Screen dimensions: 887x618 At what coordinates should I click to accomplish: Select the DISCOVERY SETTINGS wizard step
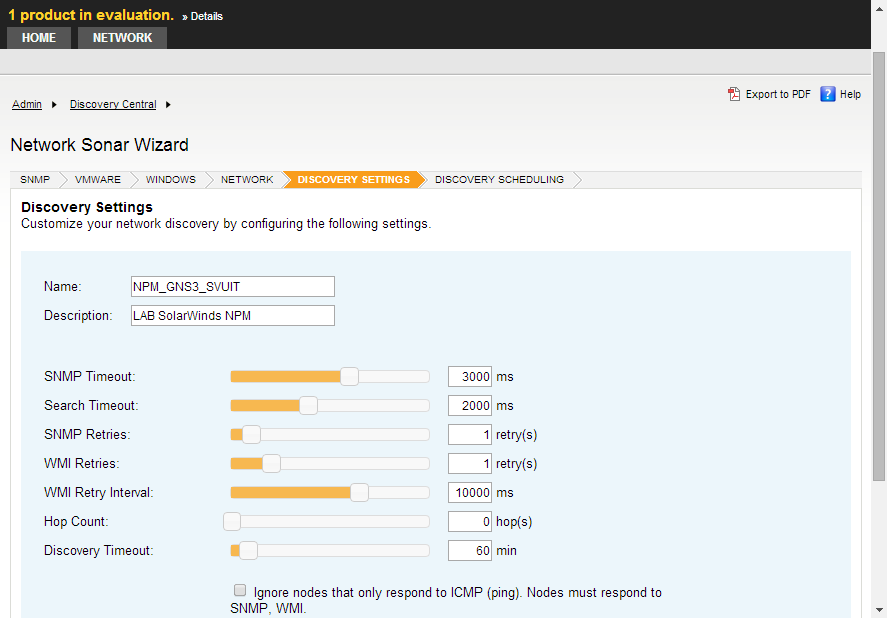pyautogui.click(x=354, y=179)
